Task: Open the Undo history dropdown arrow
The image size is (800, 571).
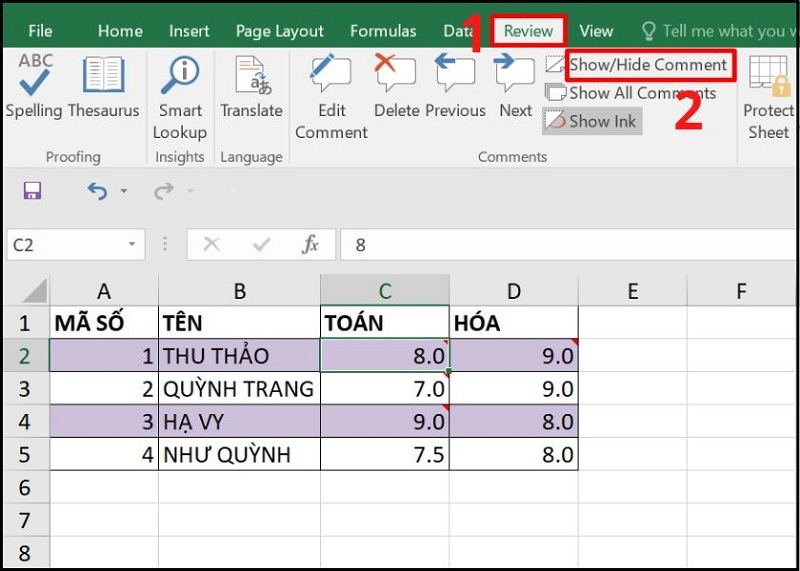Action: point(124,191)
